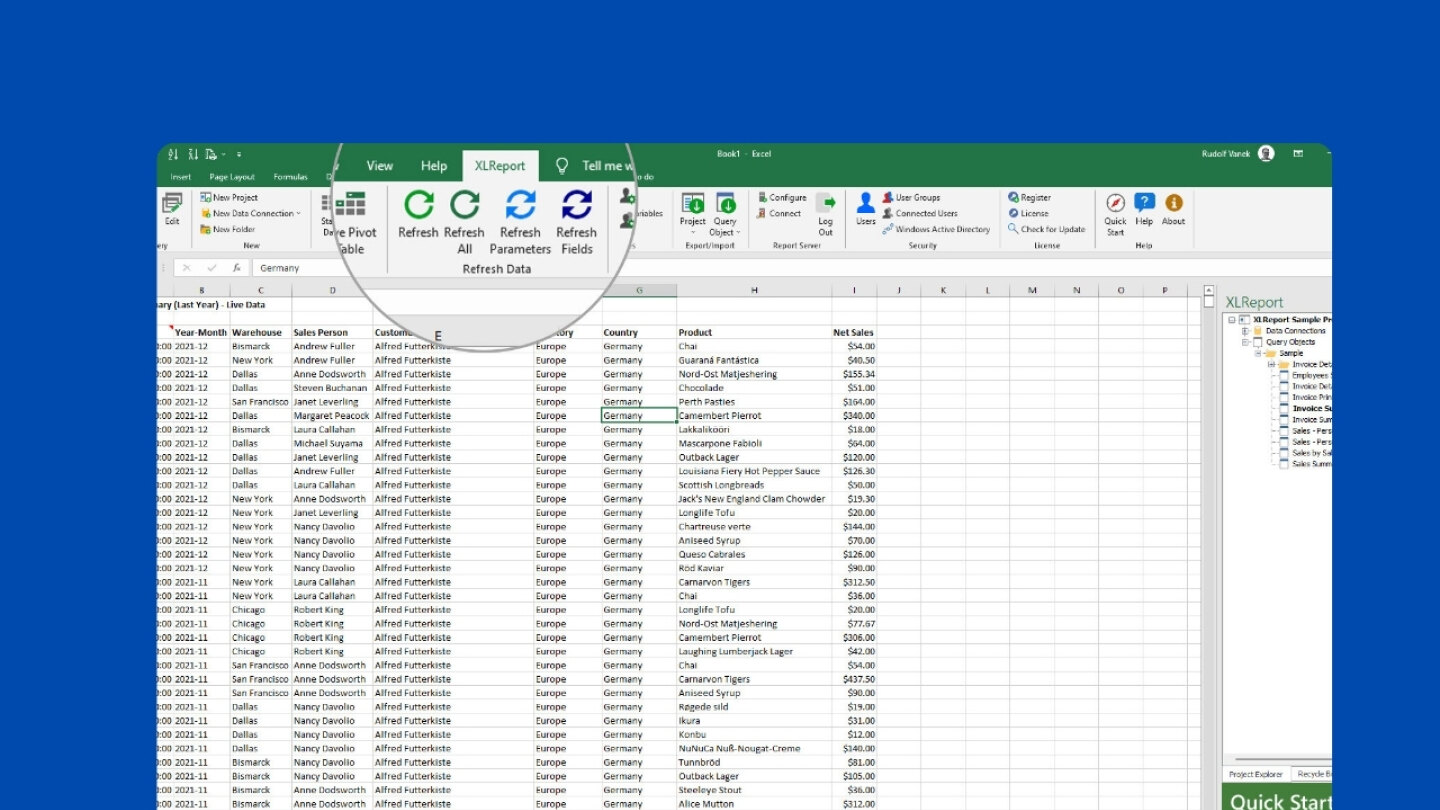The height and width of the screenshot is (810, 1440).
Task: Select column H header
Action: [754, 291]
